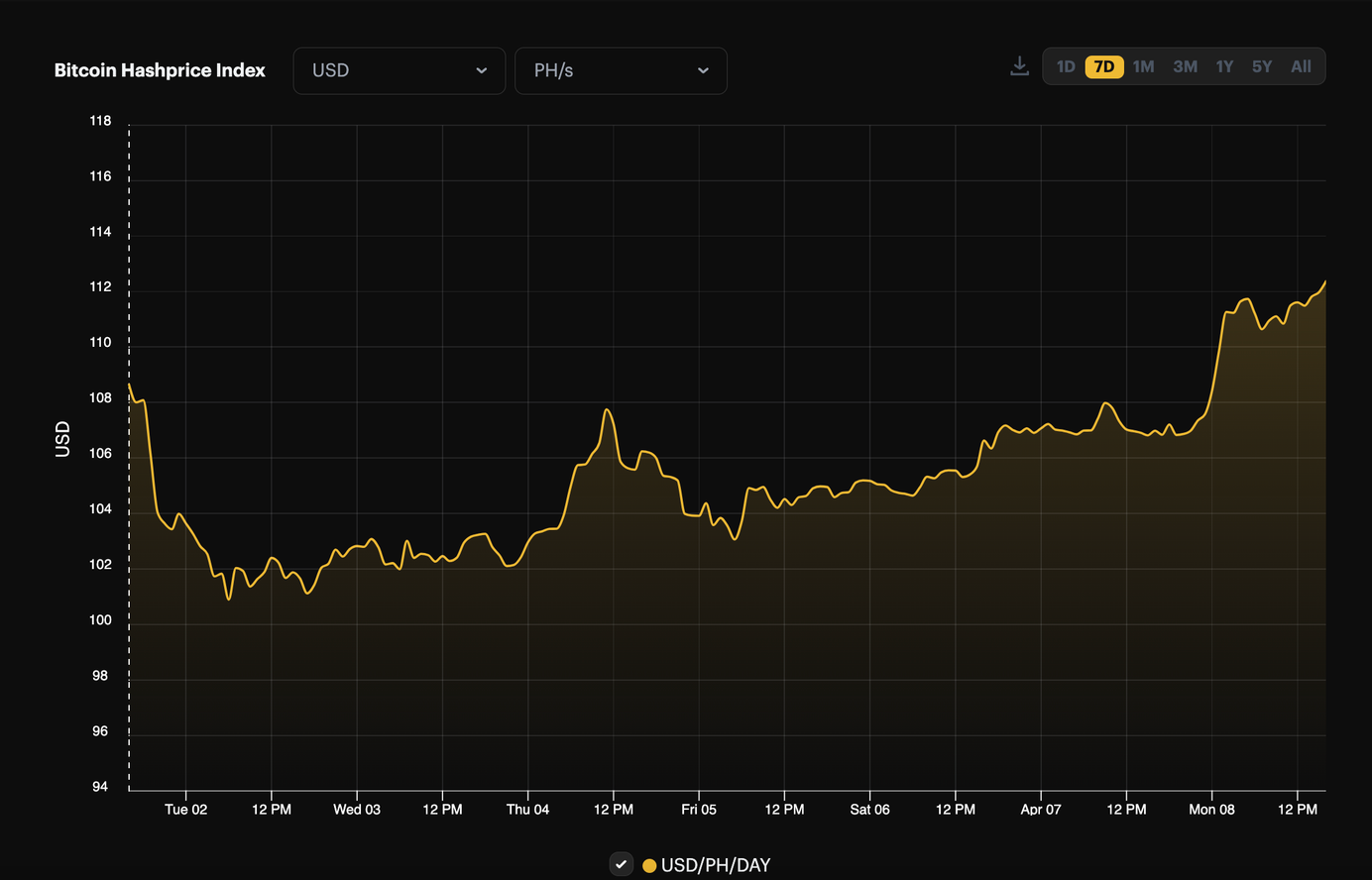This screenshot has width=1372, height=880.
Task: Keep the highlighted 7D range selected
Action: pyautogui.click(x=1104, y=66)
